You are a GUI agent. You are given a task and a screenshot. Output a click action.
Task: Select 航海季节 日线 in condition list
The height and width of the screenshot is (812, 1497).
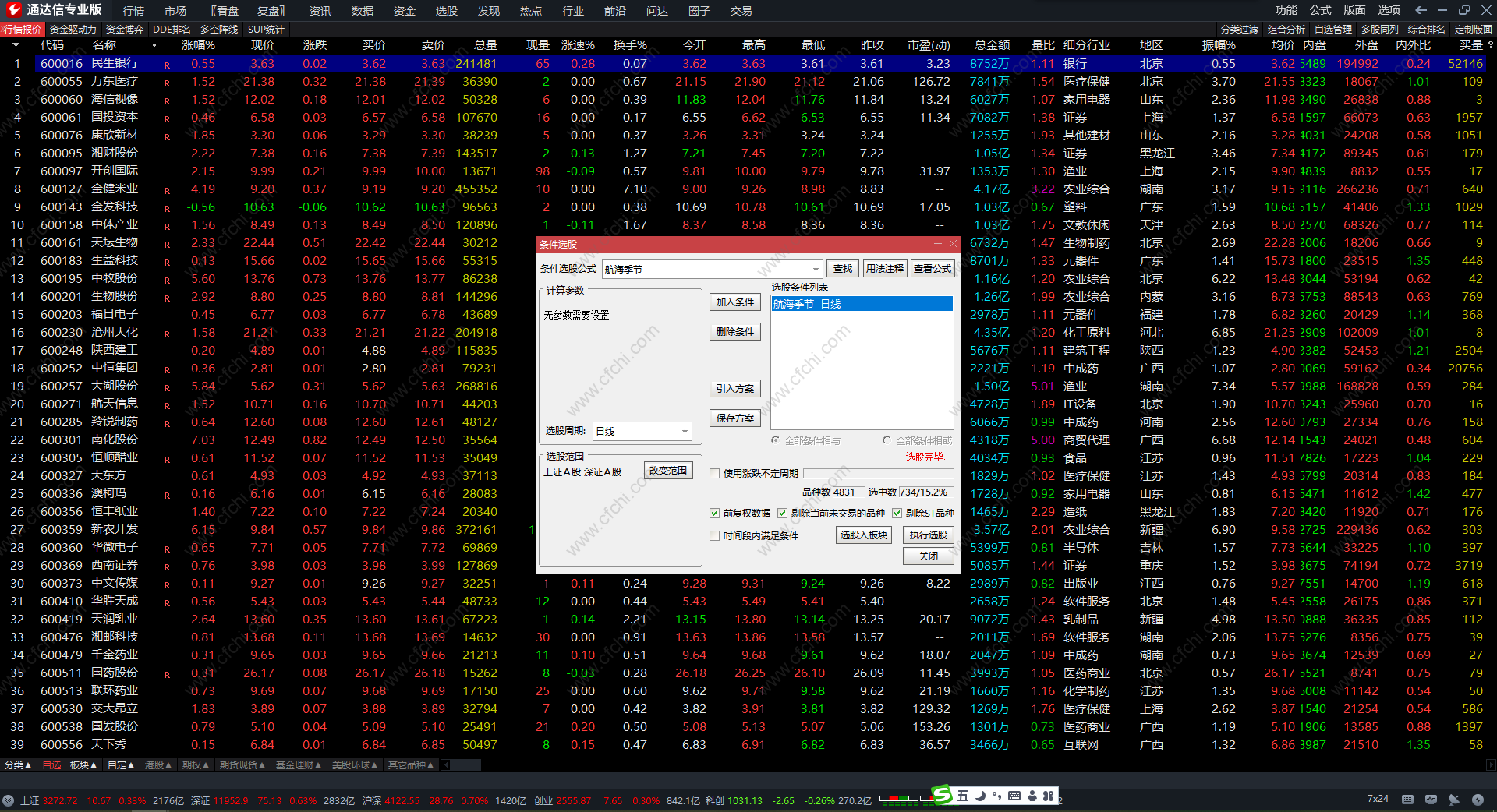(x=861, y=304)
